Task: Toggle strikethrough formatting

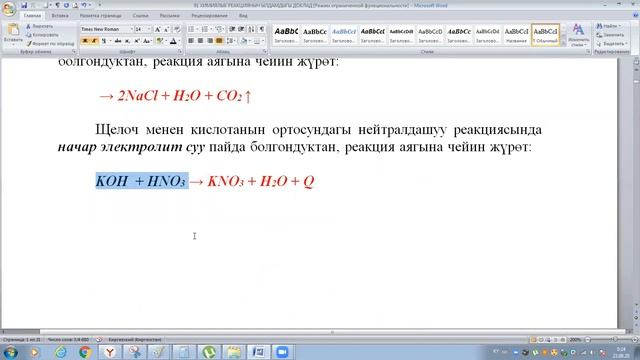Action: tap(118, 41)
